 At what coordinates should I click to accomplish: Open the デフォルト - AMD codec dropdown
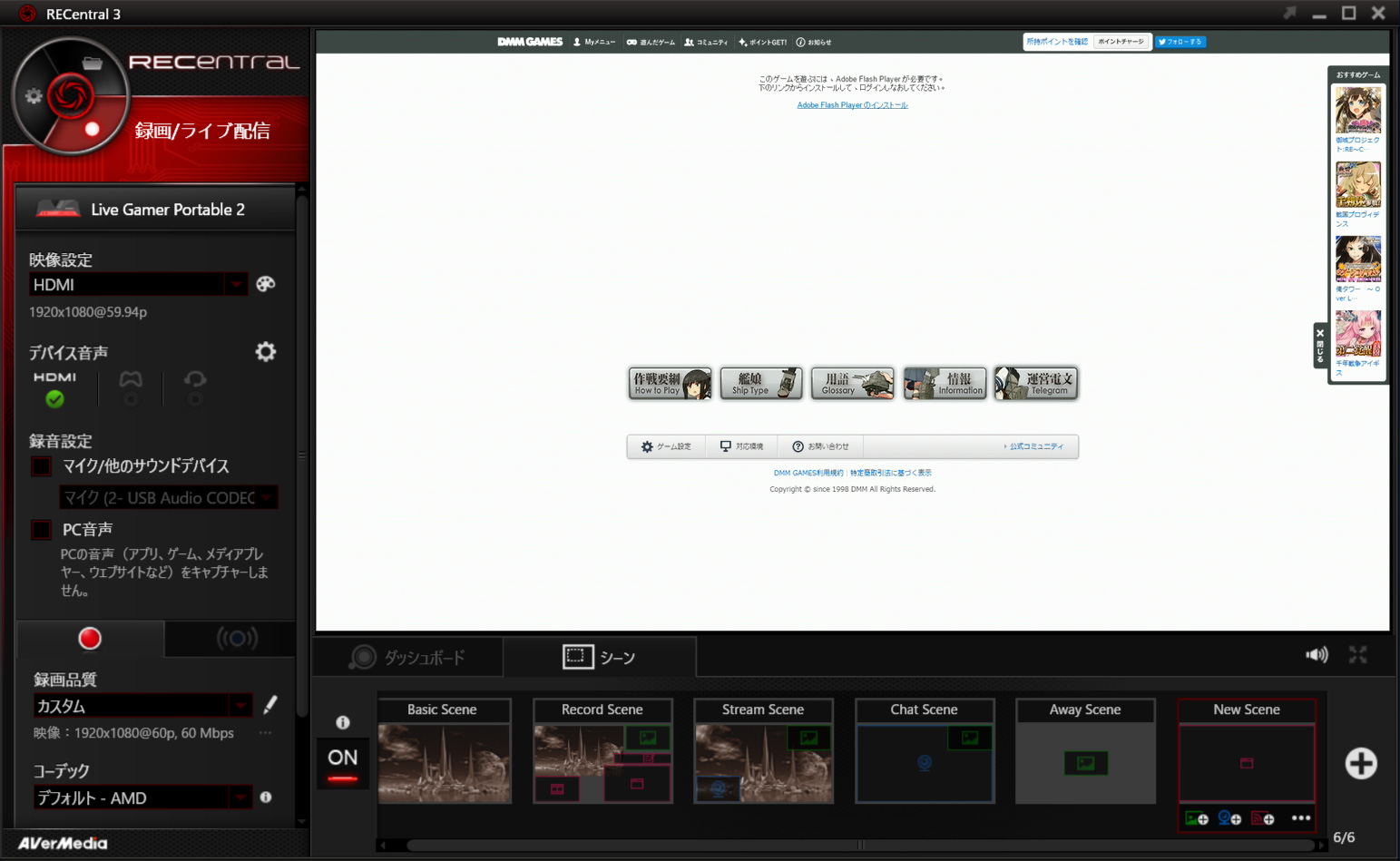[240, 798]
